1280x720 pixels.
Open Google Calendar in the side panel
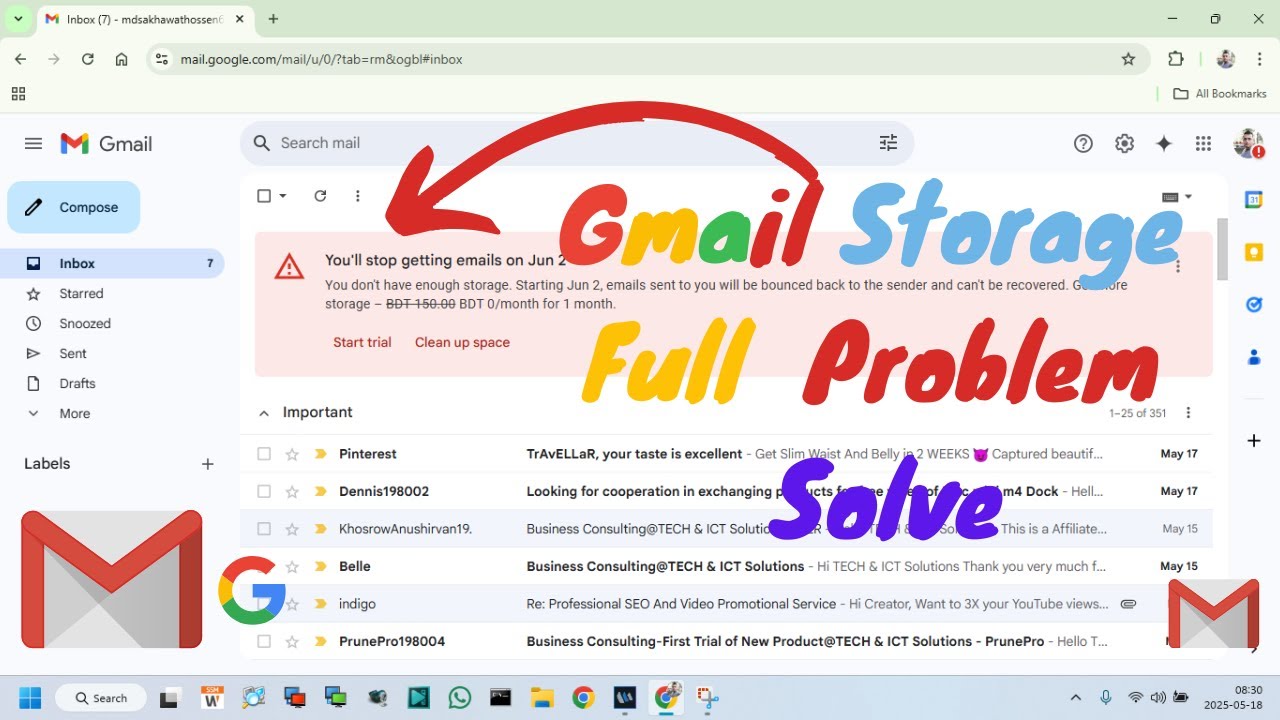point(1254,199)
